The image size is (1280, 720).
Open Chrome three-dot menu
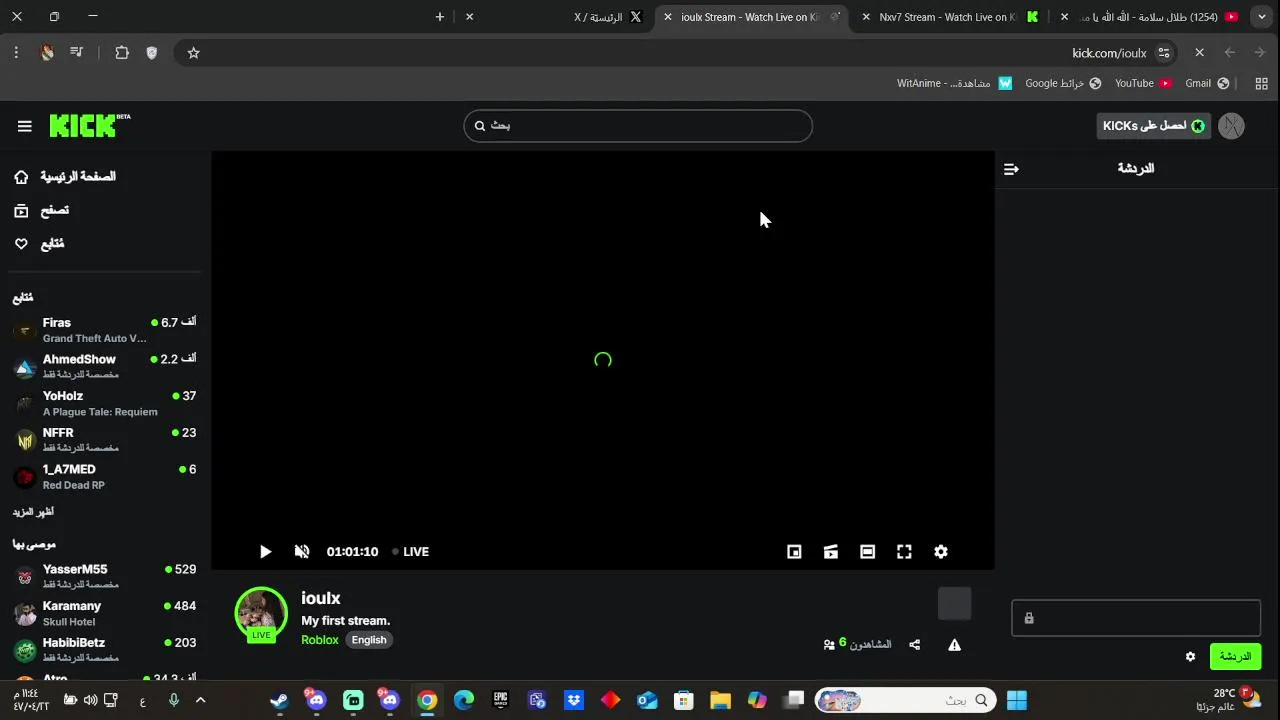pos(16,53)
